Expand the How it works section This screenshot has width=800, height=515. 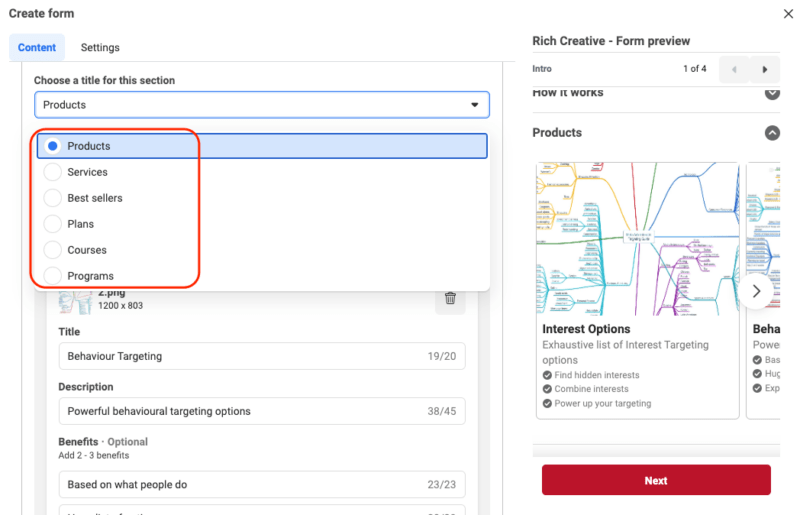(771, 93)
